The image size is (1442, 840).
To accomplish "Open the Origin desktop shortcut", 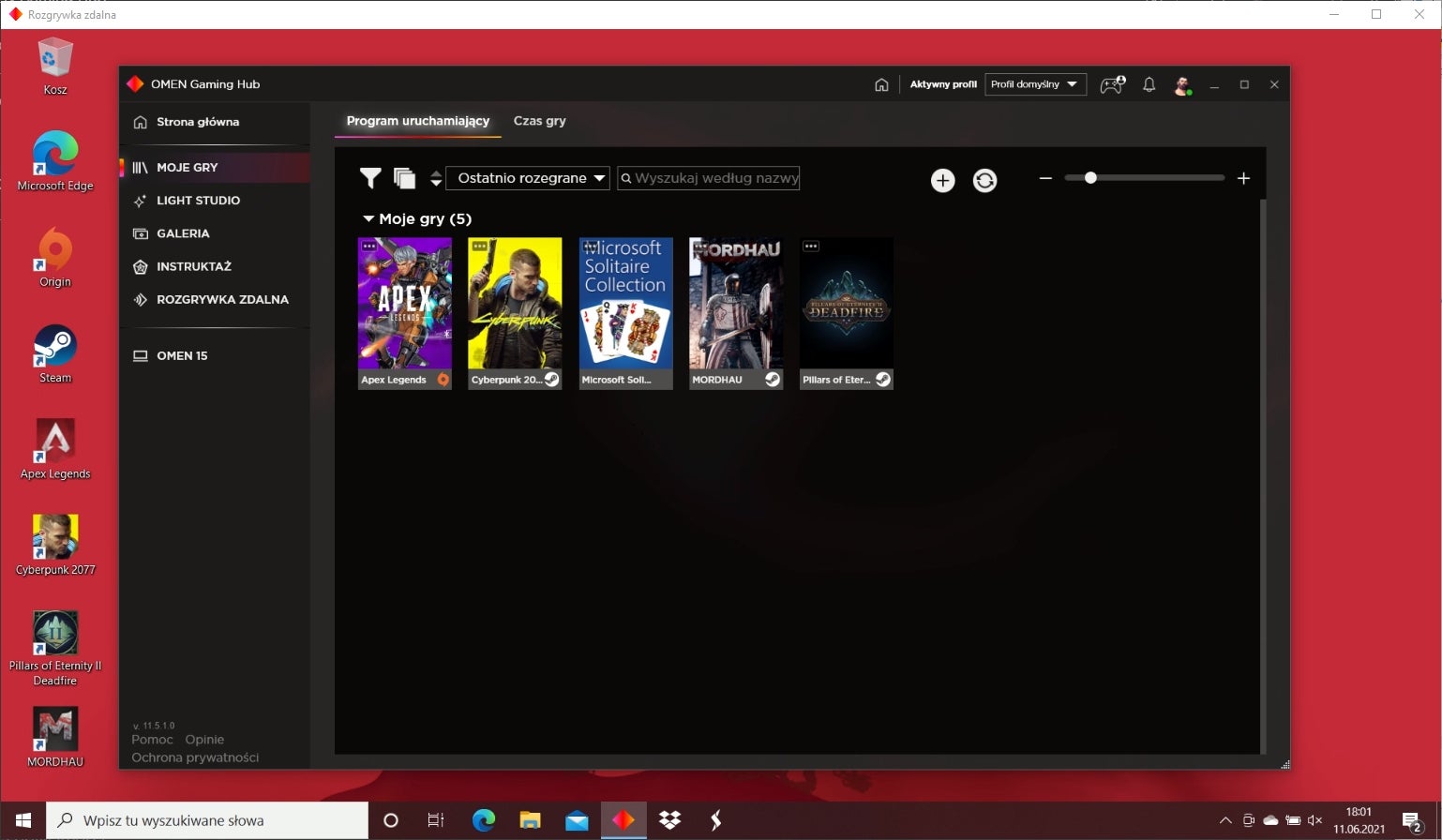I will [x=55, y=257].
